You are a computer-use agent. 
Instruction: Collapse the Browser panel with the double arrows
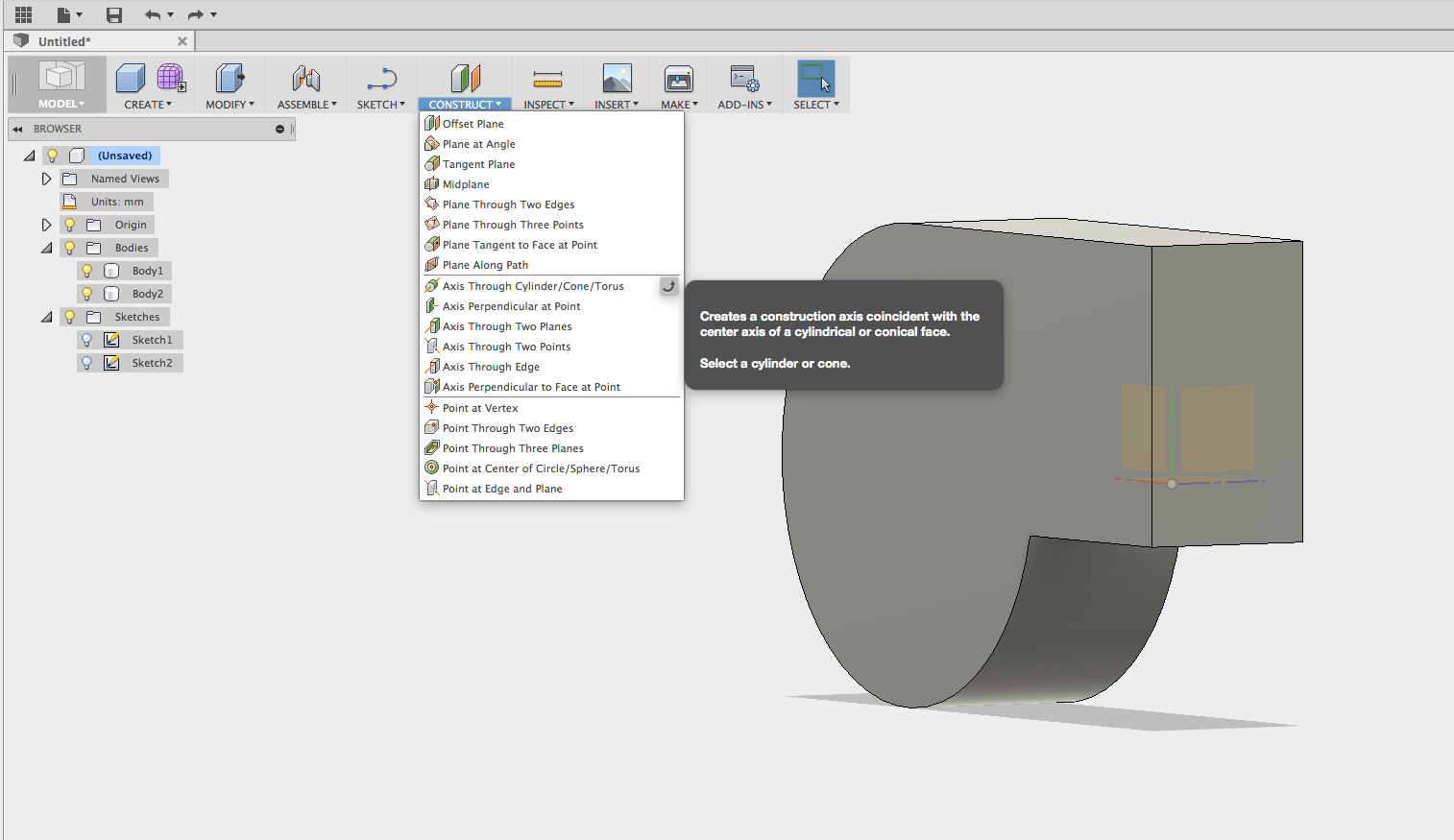15,129
